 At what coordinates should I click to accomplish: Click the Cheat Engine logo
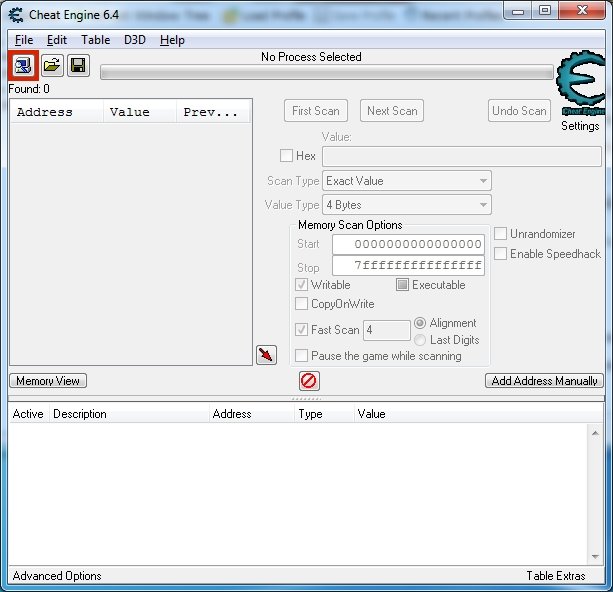[x=580, y=83]
